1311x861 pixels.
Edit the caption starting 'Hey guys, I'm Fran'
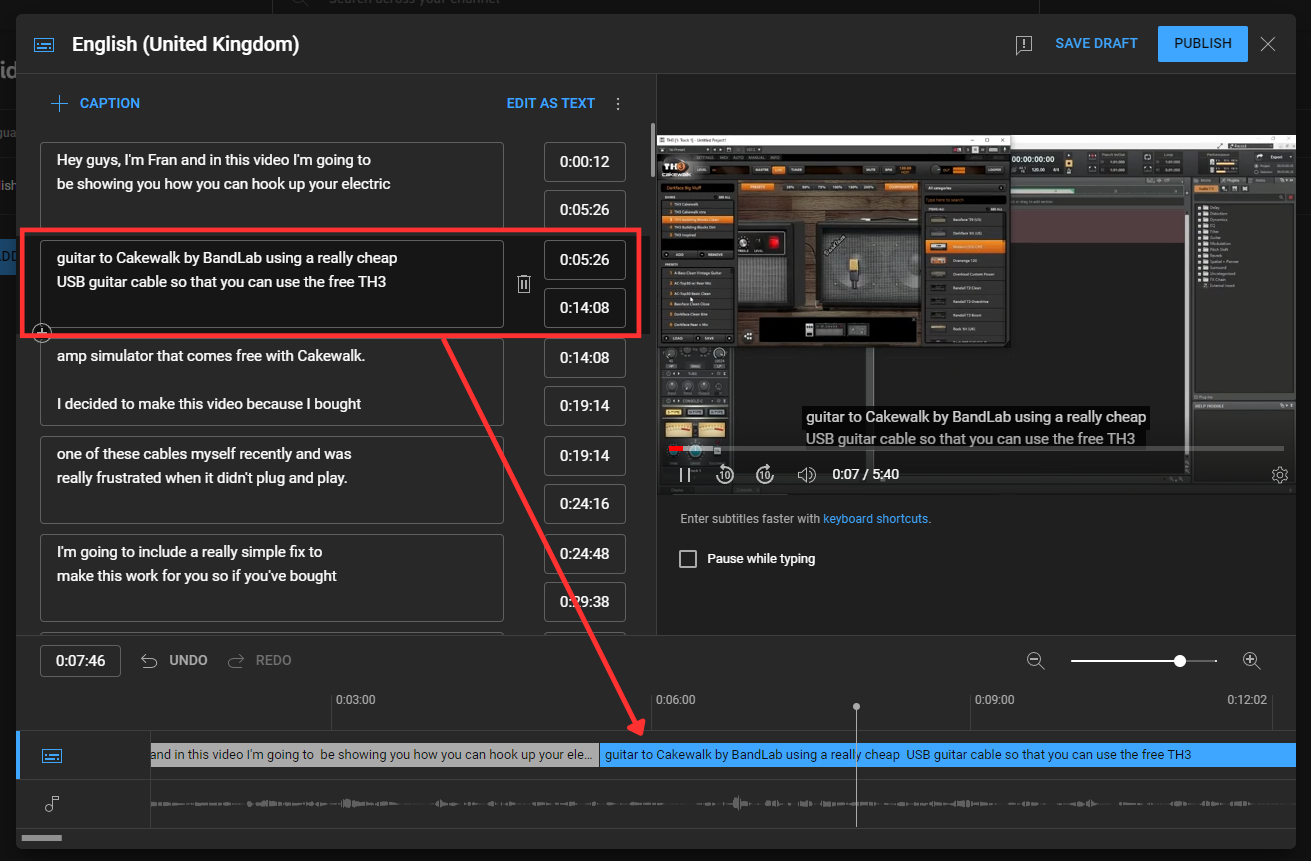pyautogui.click(x=272, y=186)
